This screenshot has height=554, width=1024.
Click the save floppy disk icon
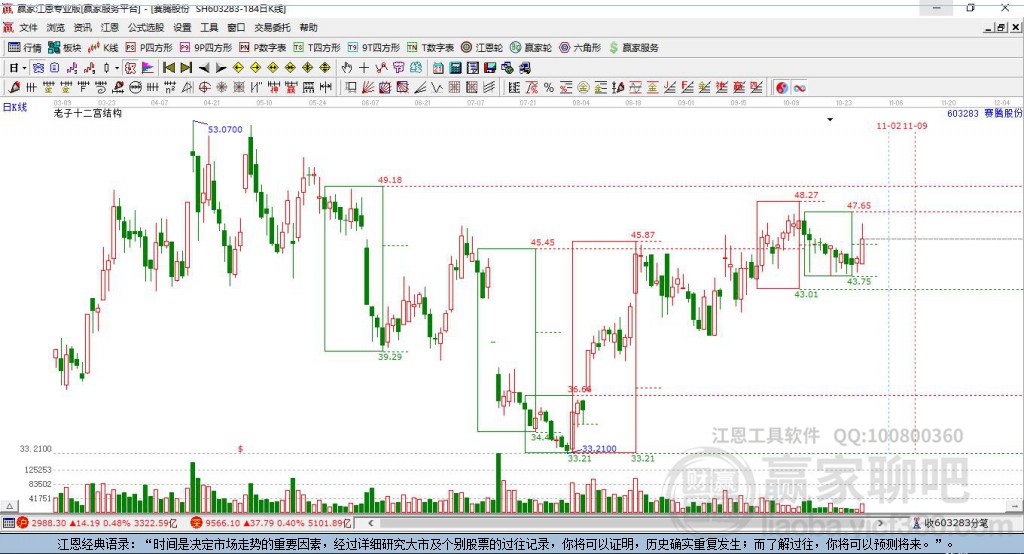490,68
